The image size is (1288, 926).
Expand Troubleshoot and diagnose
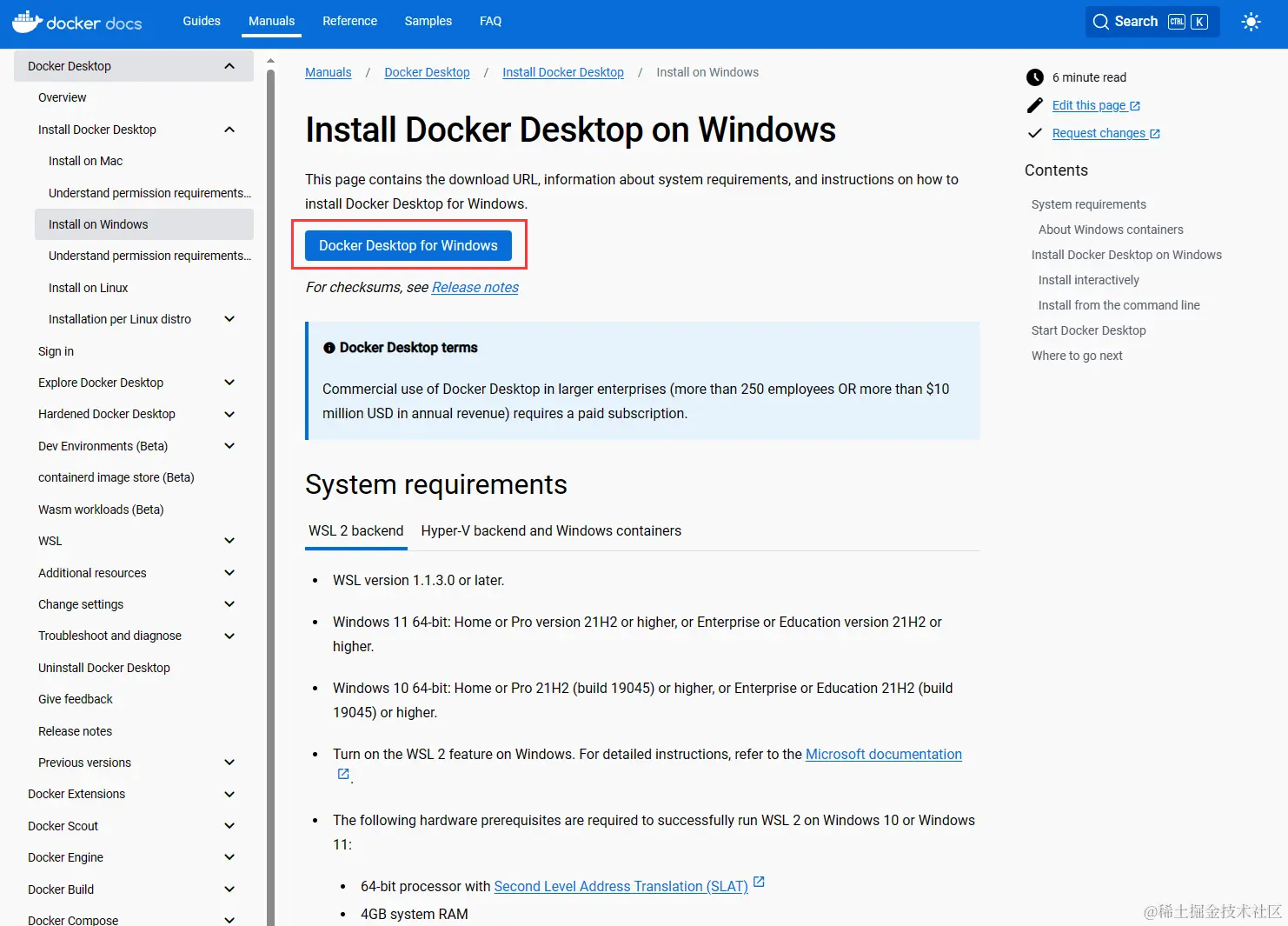coord(229,636)
